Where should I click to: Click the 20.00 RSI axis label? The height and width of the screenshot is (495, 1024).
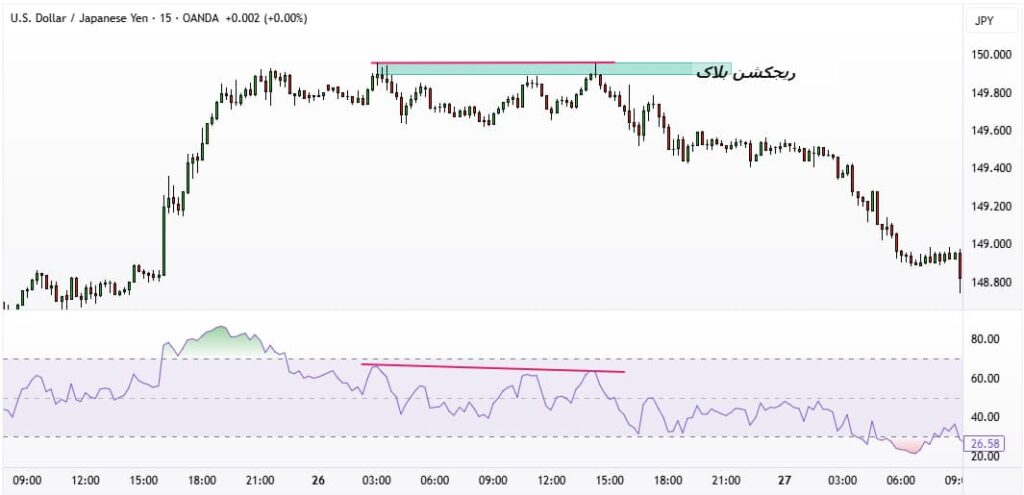click(984, 457)
